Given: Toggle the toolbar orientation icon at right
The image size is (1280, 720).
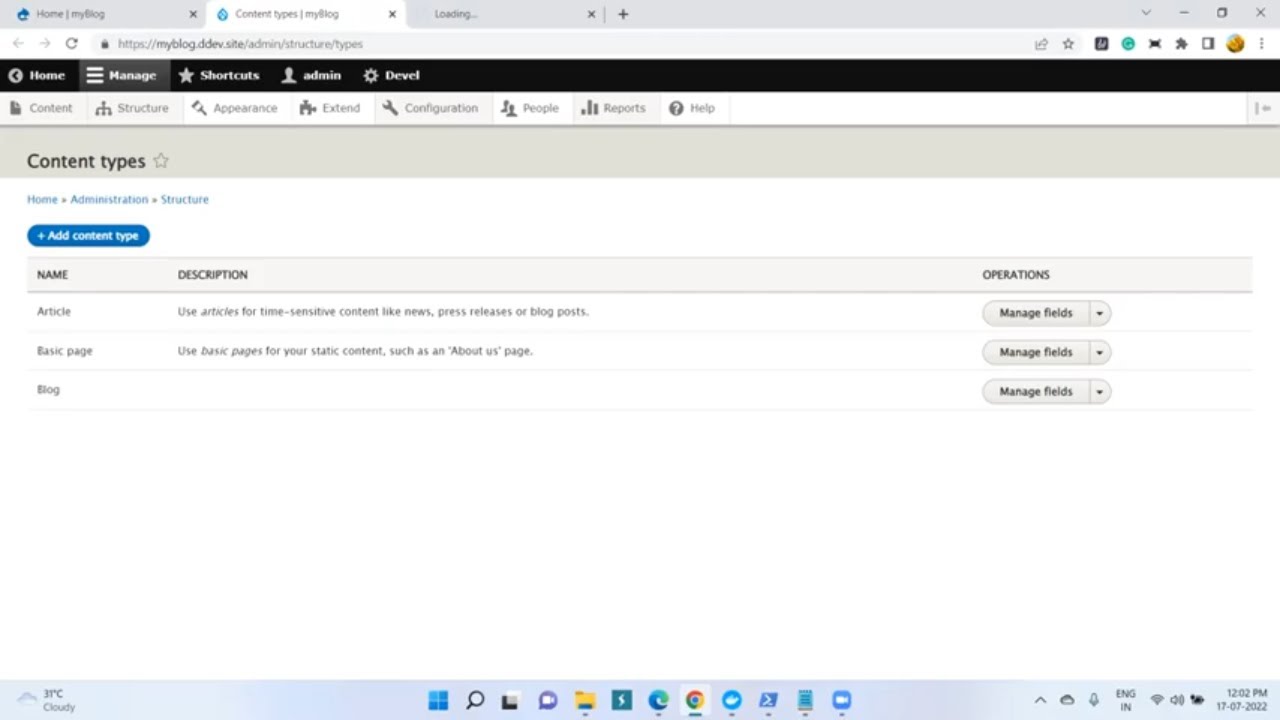Looking at the screenshot, I should [1263, 108].
